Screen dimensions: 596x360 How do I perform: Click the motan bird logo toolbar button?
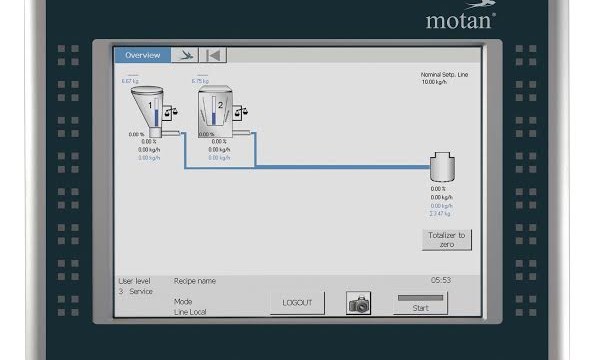pos(185,55)
